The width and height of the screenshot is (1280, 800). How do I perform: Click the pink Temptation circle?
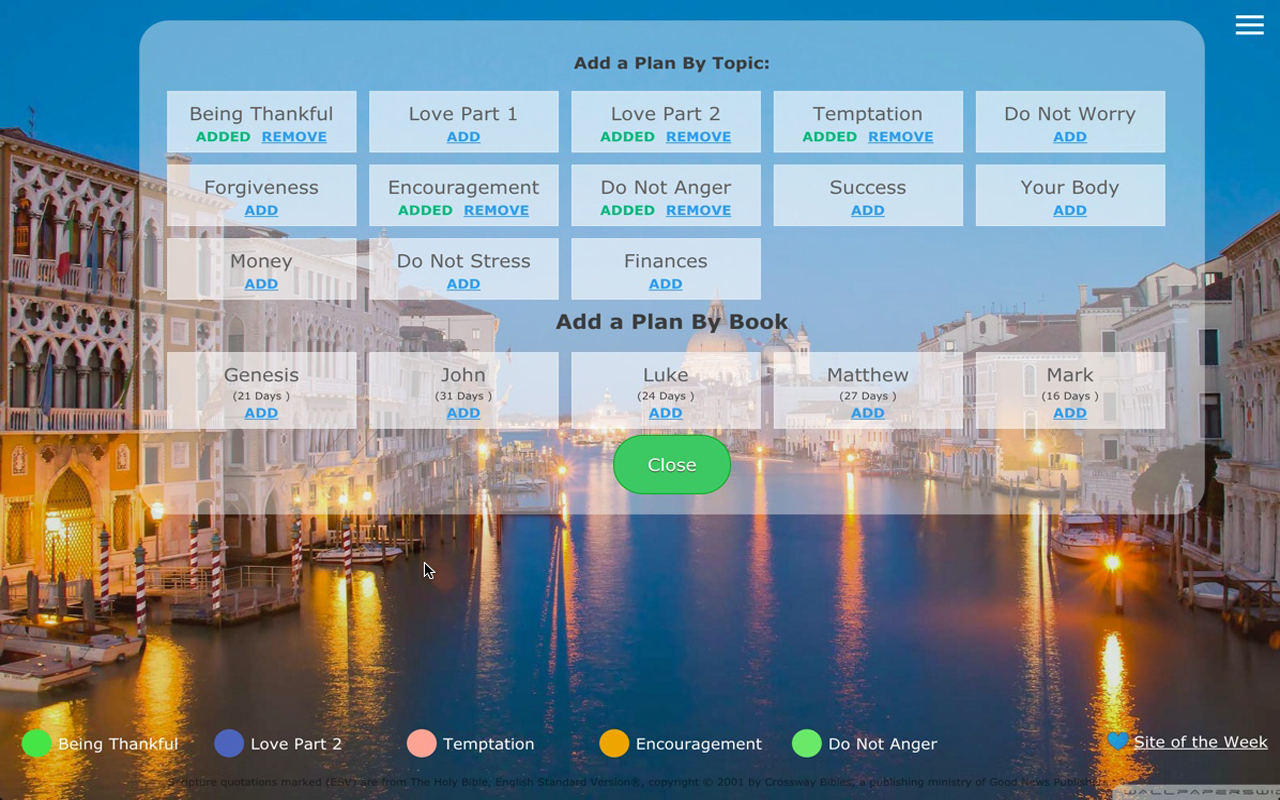422,743
